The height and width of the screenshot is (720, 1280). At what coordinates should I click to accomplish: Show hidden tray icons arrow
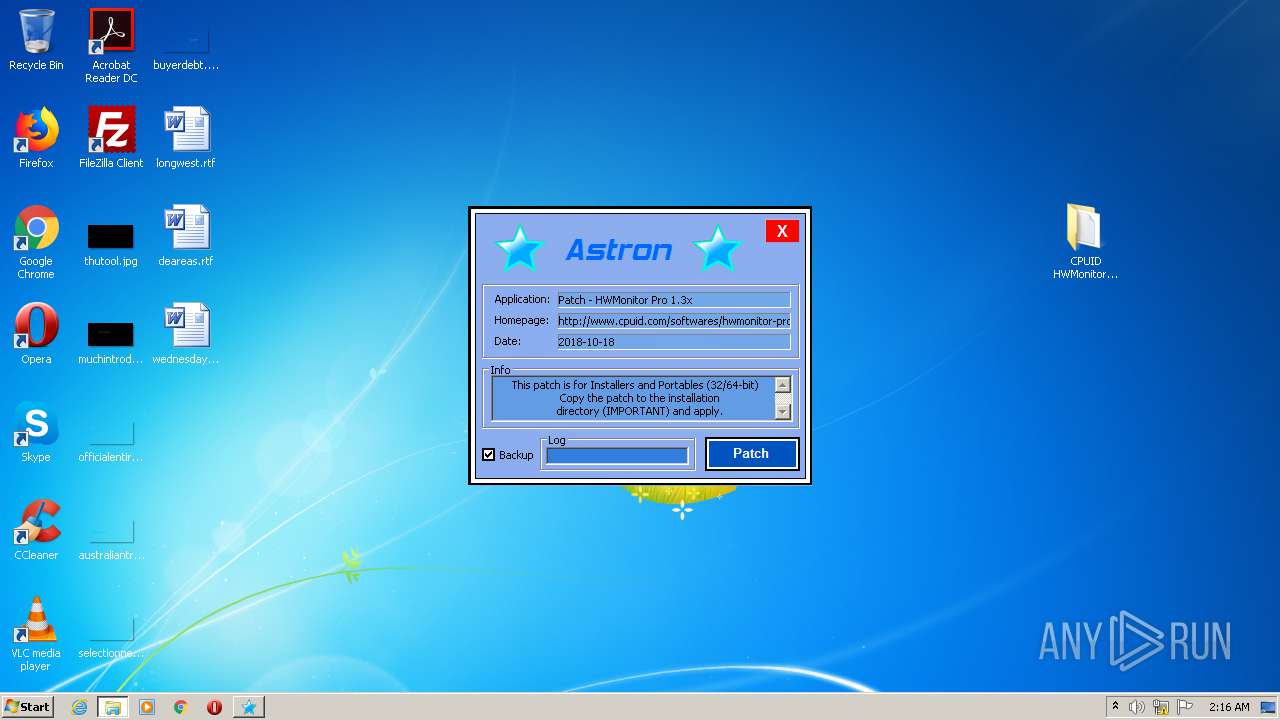(x=1115, y=707)
